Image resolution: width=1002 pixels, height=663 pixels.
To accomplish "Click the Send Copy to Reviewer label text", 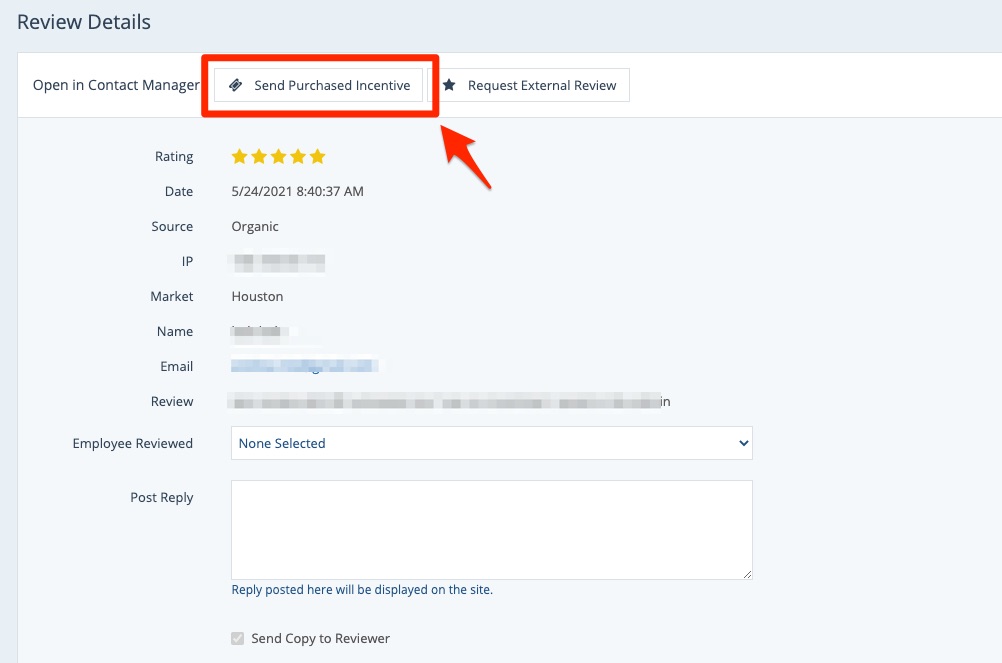I will (320, 639).
